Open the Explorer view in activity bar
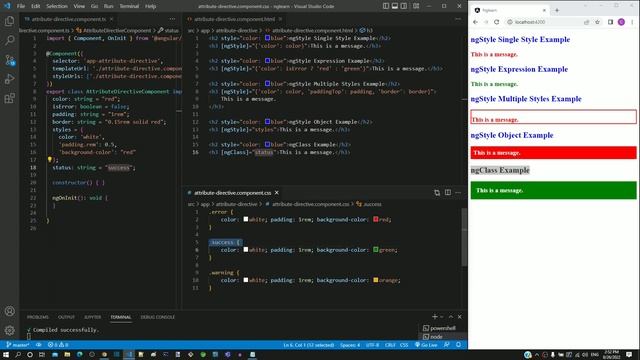 coord(9,21)
